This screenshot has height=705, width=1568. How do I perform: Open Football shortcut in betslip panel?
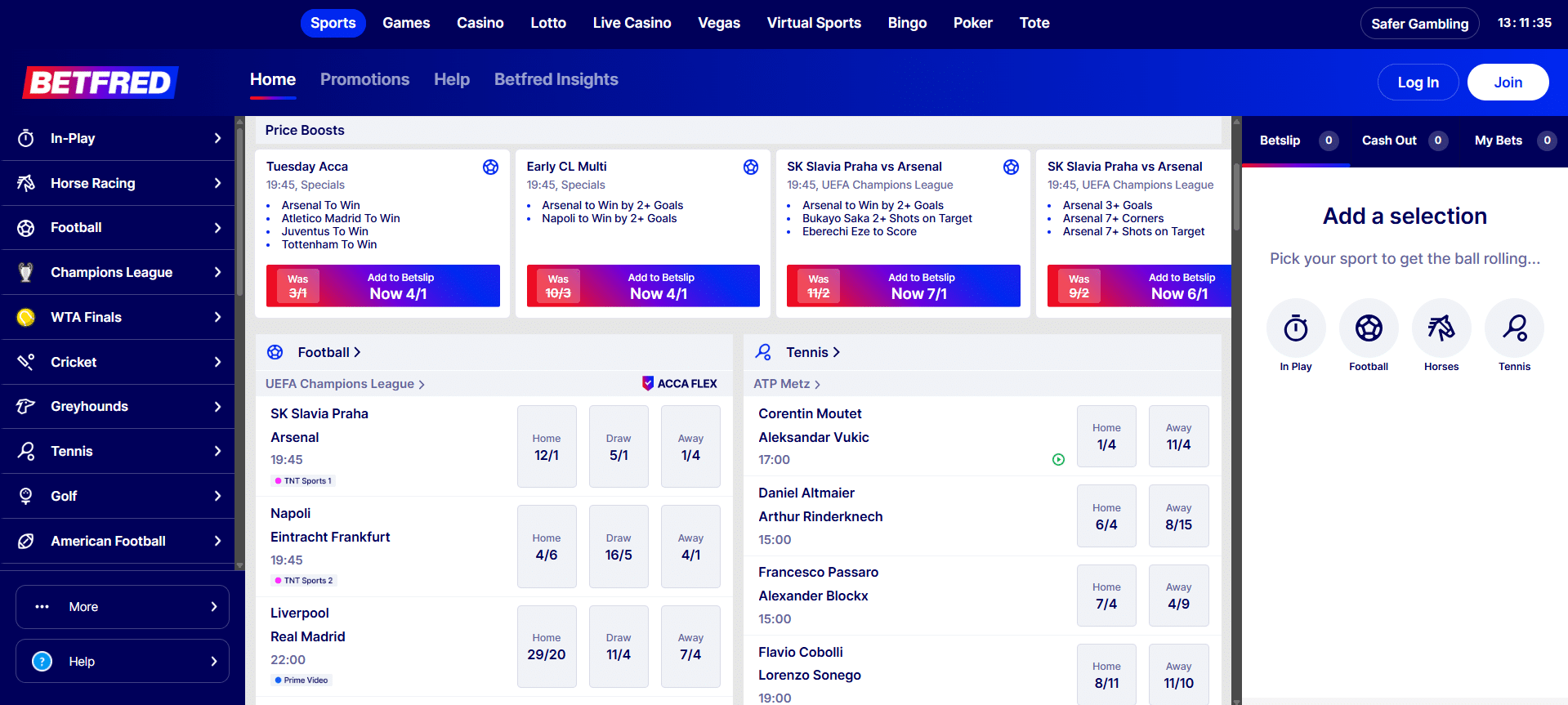1369,336
